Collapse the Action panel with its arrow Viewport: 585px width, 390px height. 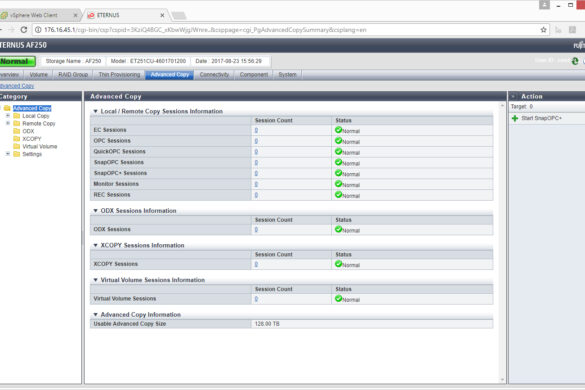513,96
